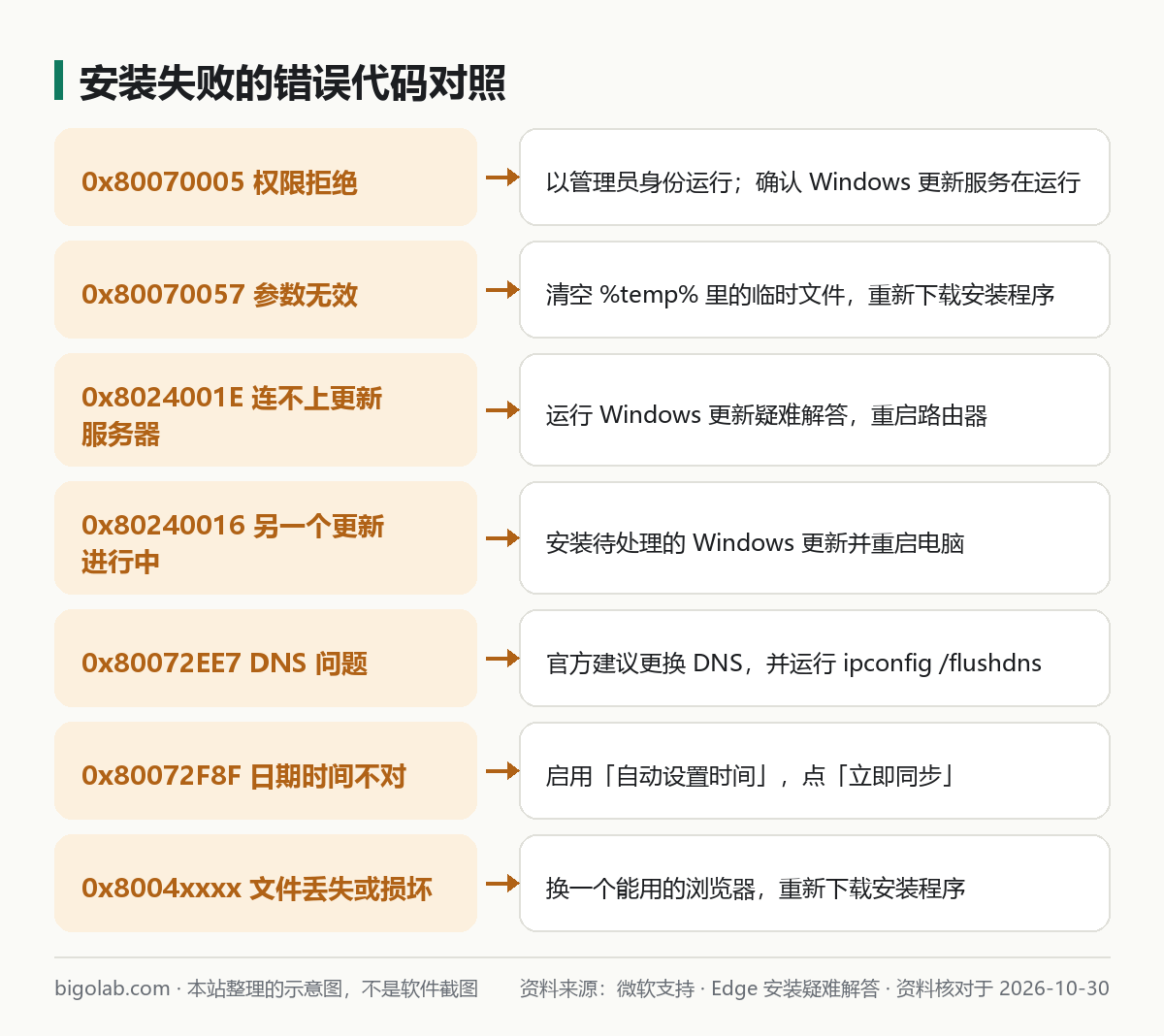Screen dimensions: 1164x1036
Task: Click the ipconfig /flushdns solution box
Action: 815,659
